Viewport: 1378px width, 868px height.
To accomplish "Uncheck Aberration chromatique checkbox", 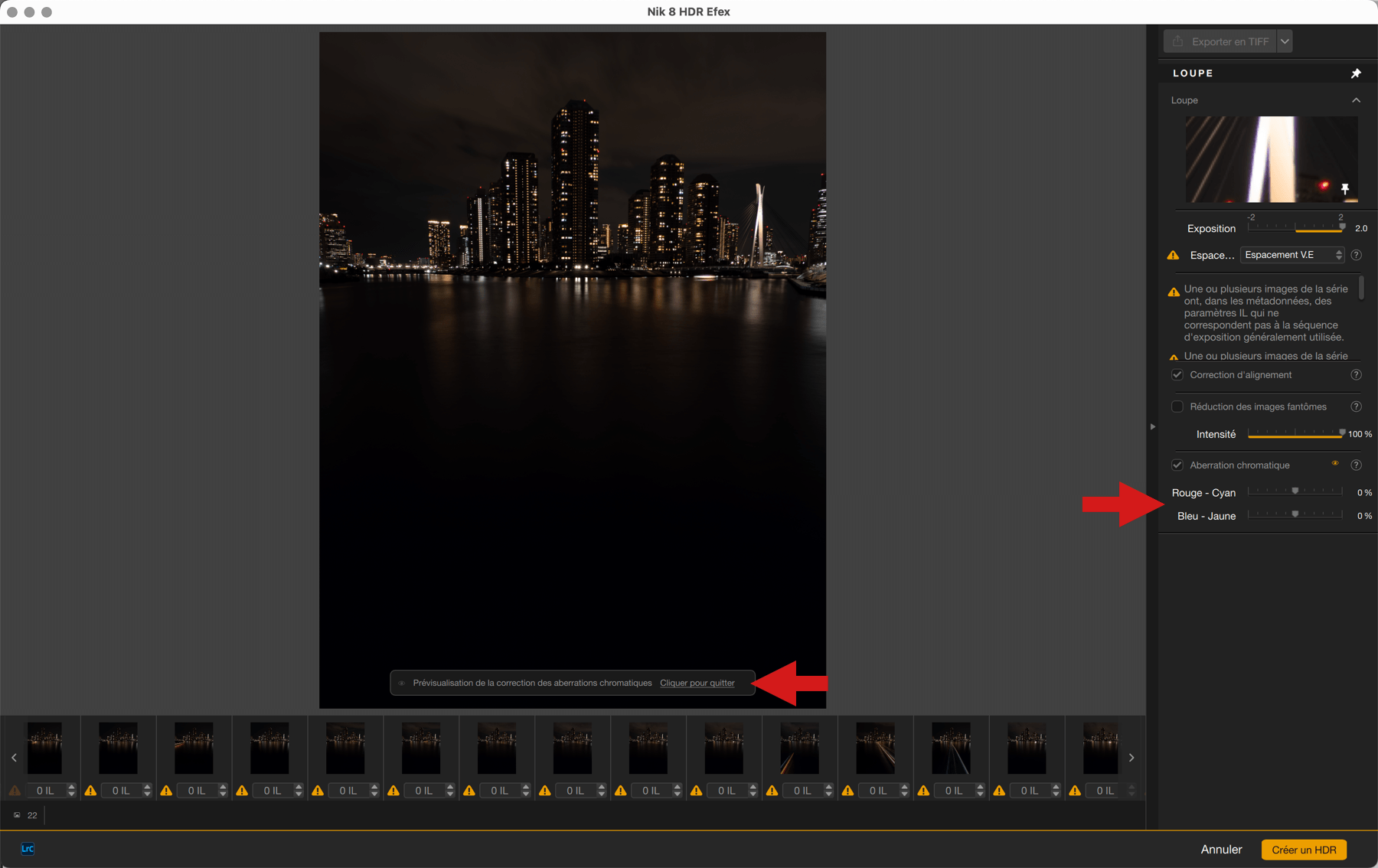I will click(x=1177, y=465).
